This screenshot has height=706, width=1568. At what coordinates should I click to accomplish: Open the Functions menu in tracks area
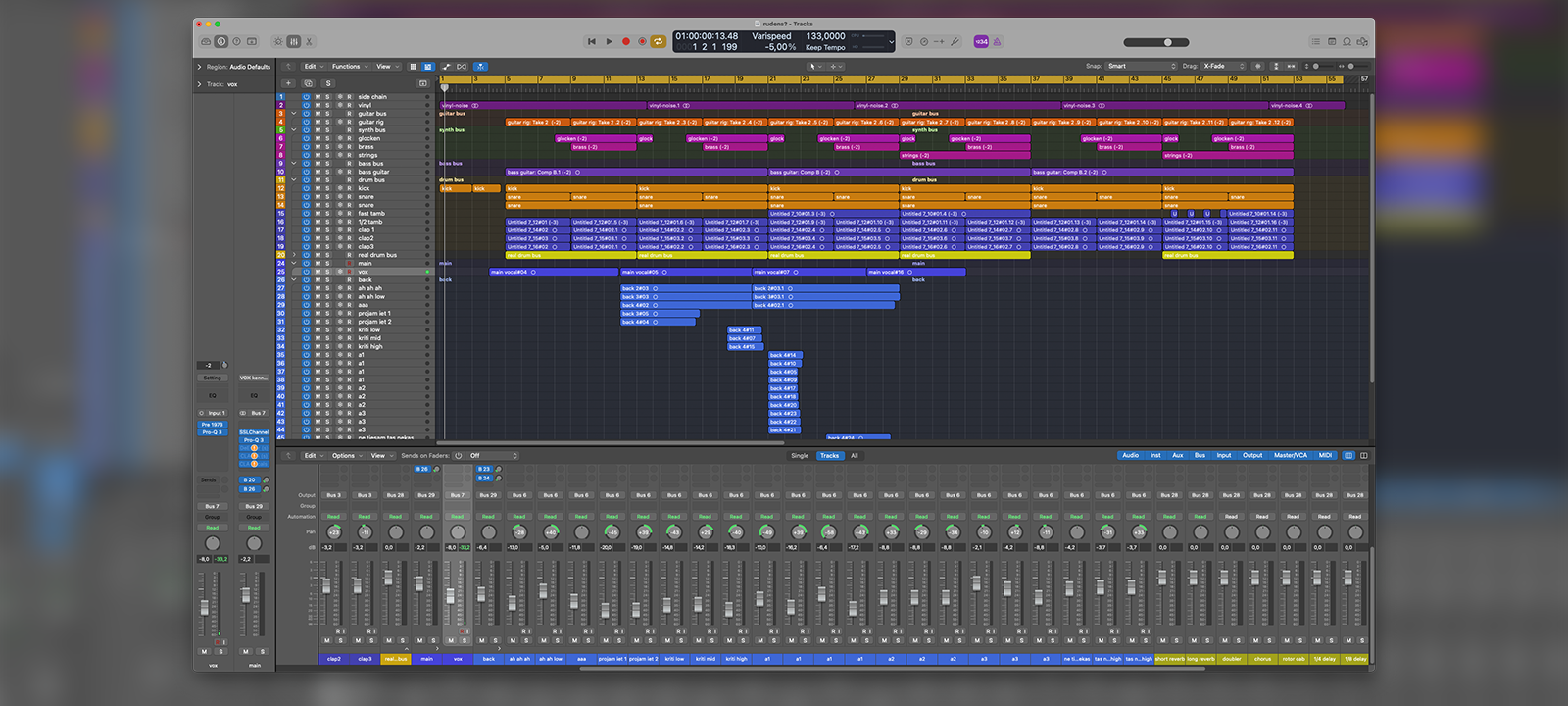point(349,67)
